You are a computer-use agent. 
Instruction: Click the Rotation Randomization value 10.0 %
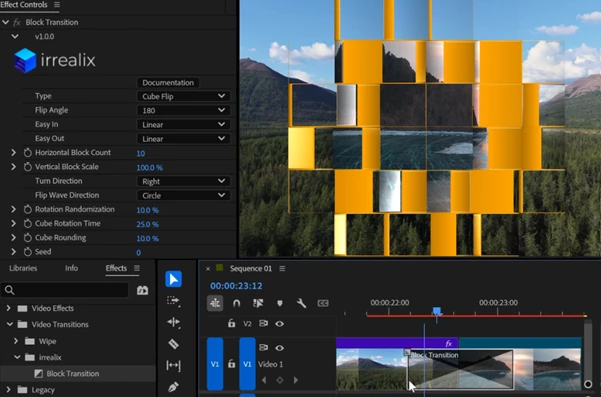pos(148,210)
